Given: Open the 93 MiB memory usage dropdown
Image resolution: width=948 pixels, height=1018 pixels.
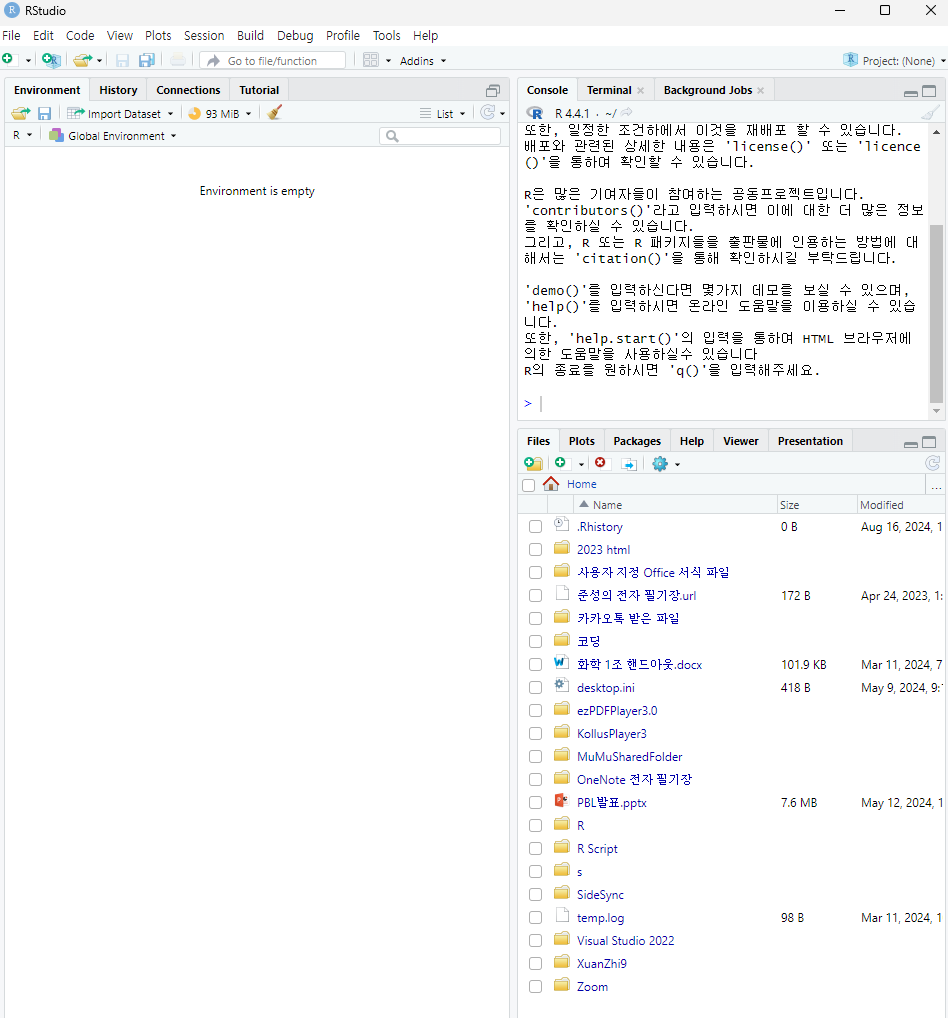Looking at the screenshot, I should pos(219,114).
